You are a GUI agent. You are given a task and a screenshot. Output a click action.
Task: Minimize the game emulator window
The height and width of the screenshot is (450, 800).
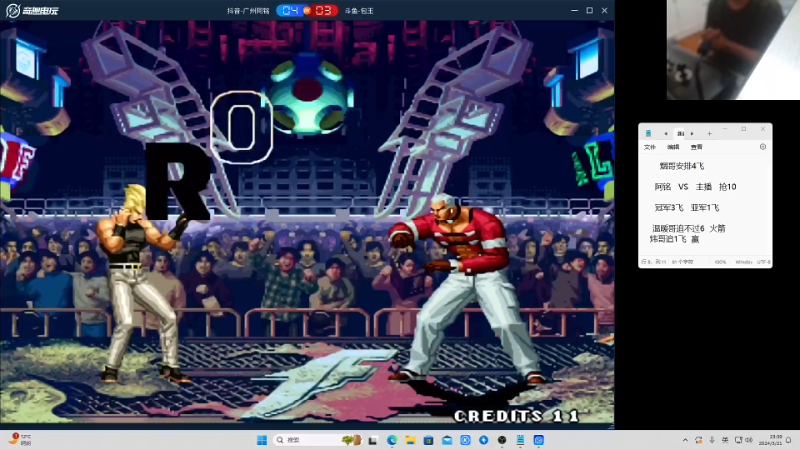click(x=574, y=10)
